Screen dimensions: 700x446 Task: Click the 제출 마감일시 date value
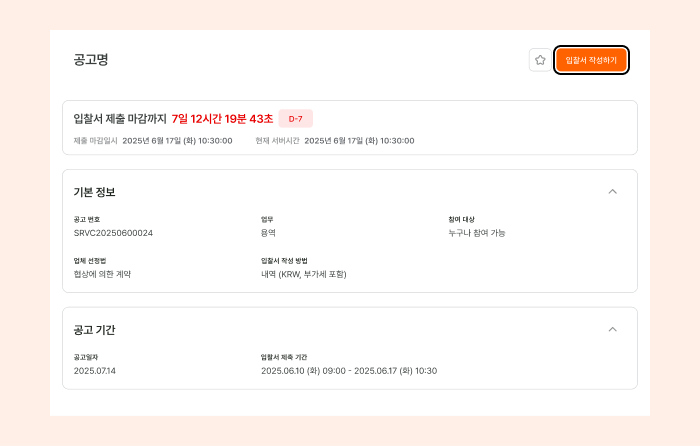[x=177, y=141]
